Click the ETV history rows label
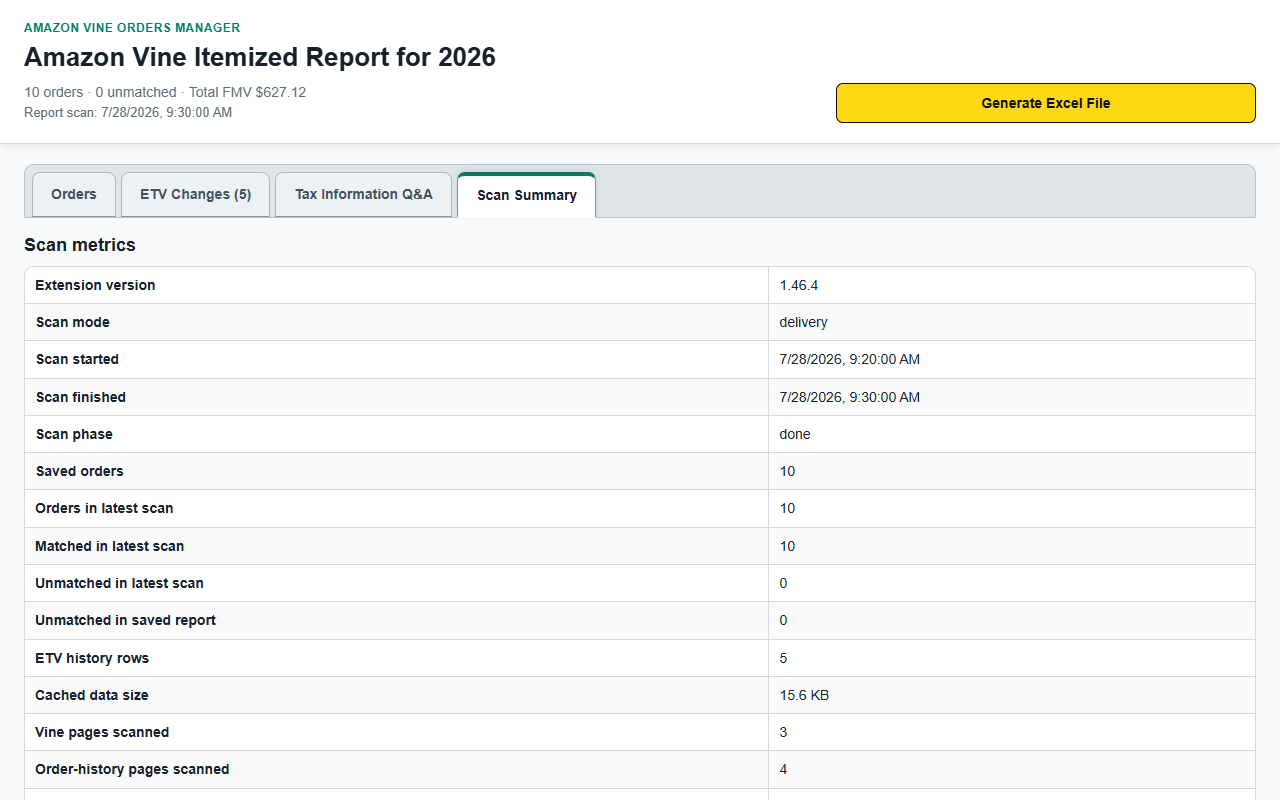The width and height of the screenshot is (1280, 800). (x=92, y=658)
